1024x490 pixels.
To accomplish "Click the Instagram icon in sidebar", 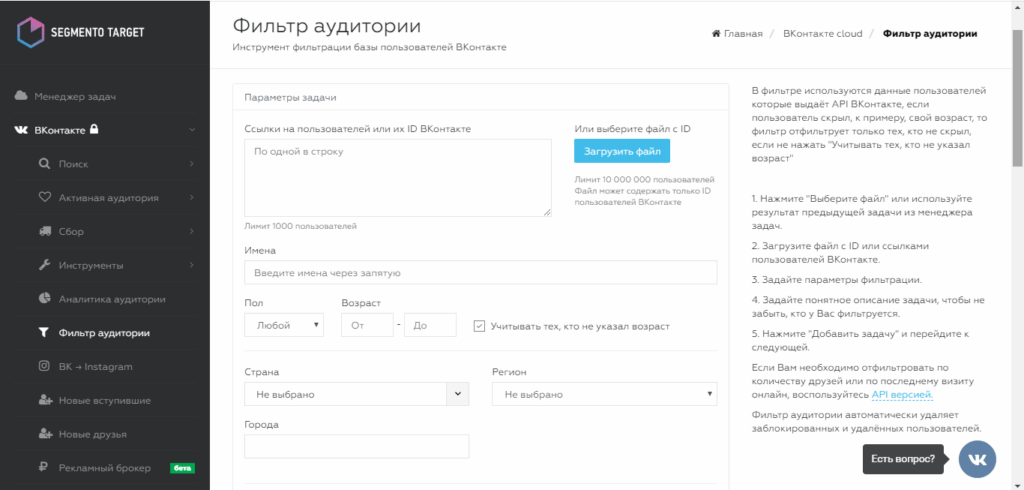I will pos(44,366).
